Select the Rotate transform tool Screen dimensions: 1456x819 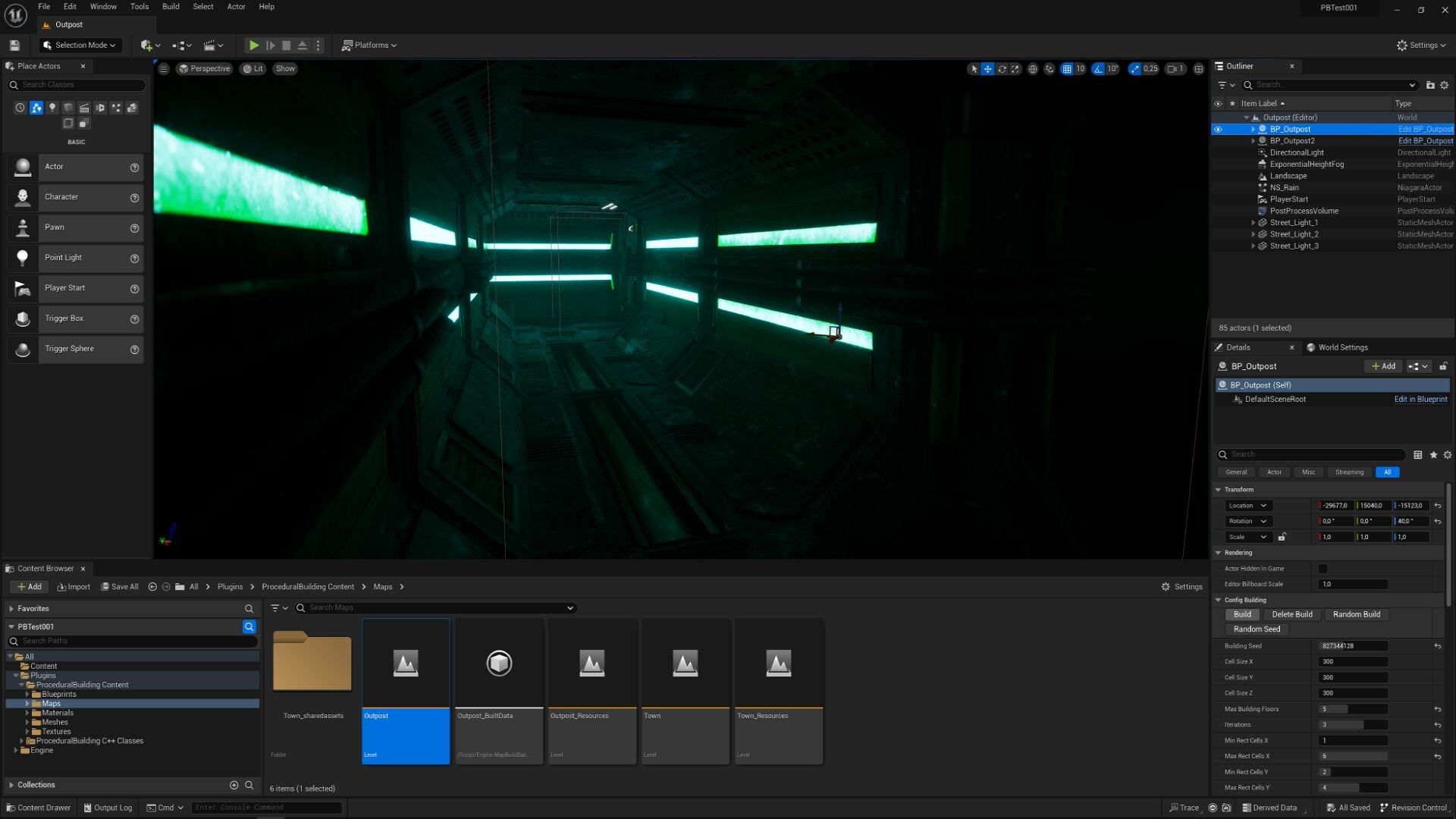click(1003, 68)
